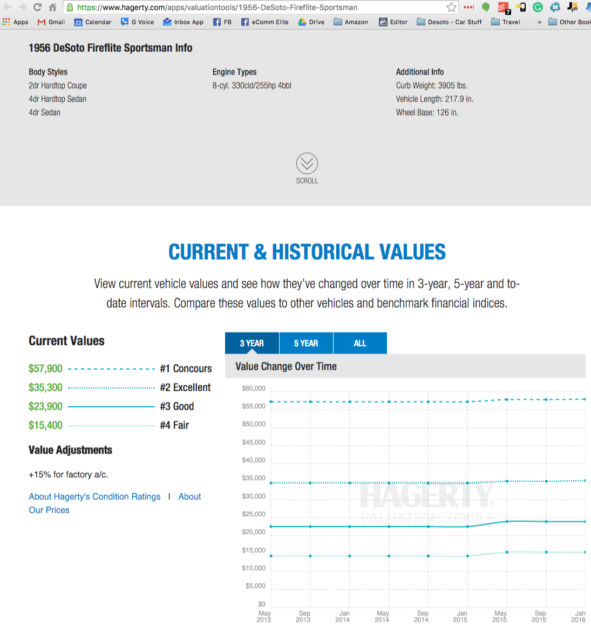Viewport: 591px width, 640px height.
Task: Click the #3 Good $23,900 value
Action: tap(45, 406)
